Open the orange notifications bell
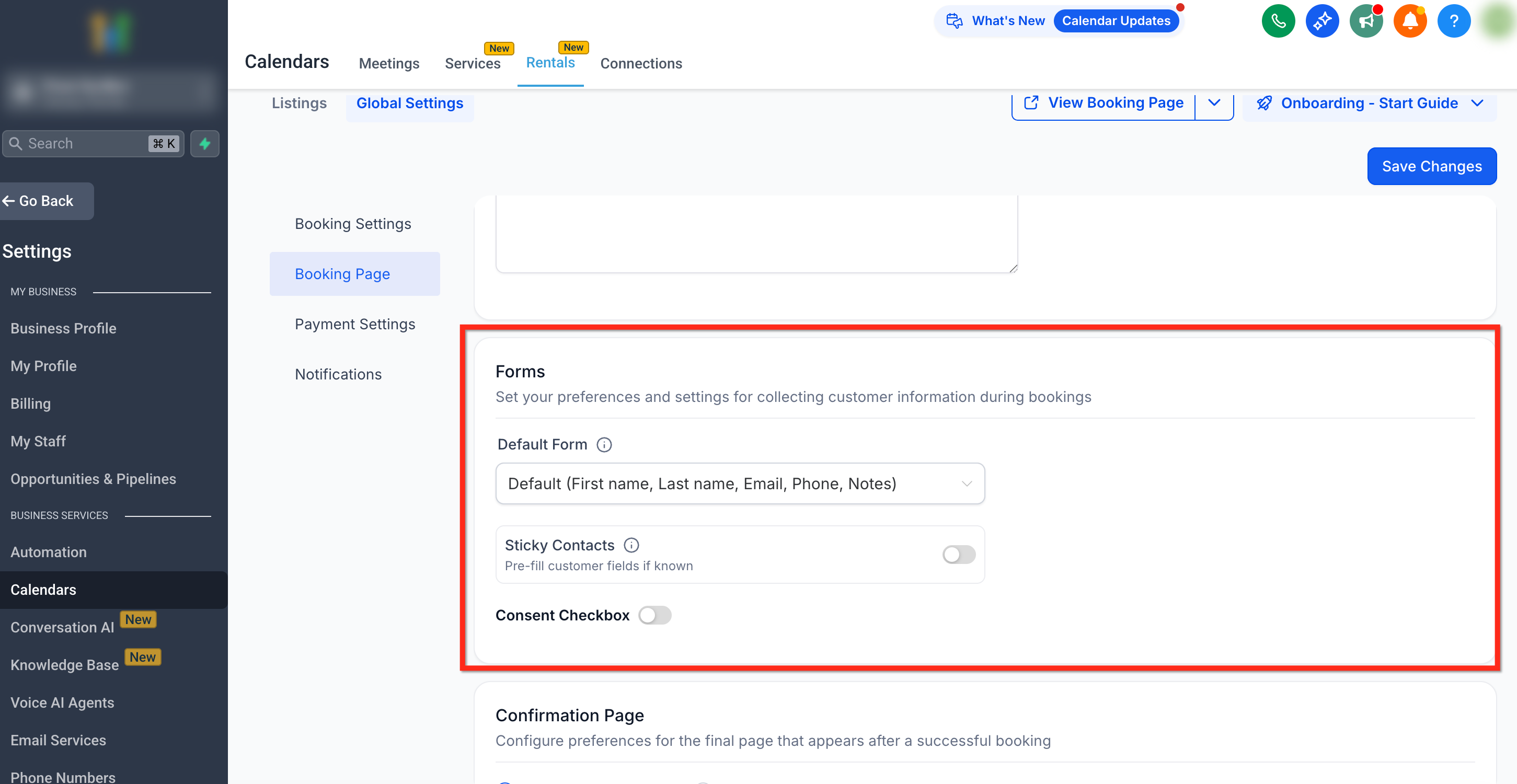 (1410, 21)
